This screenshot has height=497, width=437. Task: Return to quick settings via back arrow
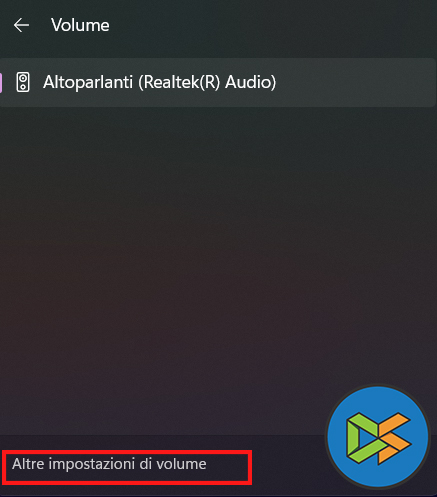coord(21,25)
